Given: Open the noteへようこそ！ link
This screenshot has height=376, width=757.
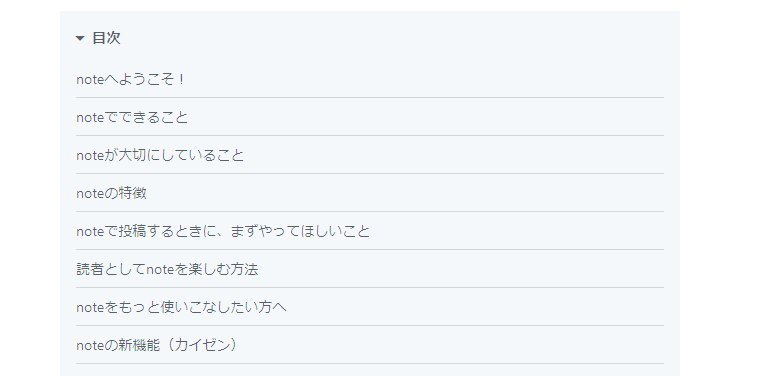Looking at the screenshot, I should (130, 79).
